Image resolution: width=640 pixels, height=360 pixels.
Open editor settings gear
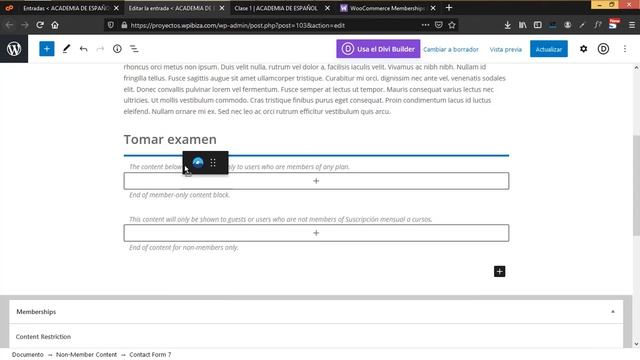584,49
